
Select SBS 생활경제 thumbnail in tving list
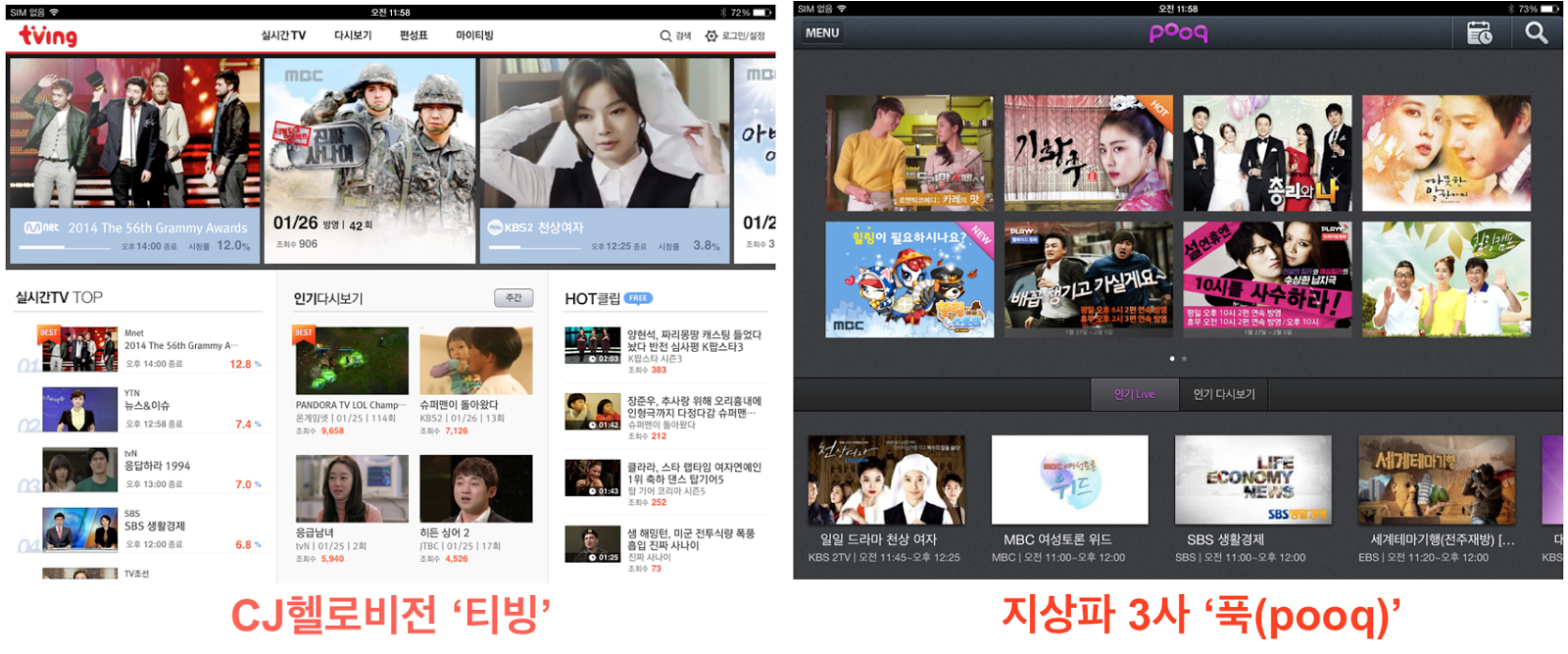79,528
